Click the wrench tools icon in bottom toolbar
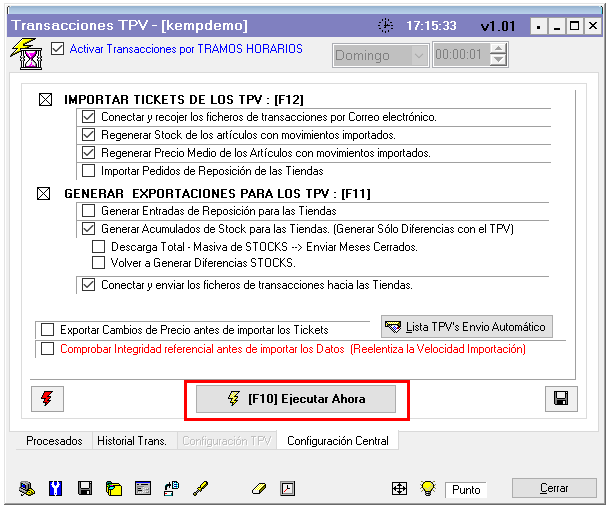The image size is (612, 510). point(56,488)
